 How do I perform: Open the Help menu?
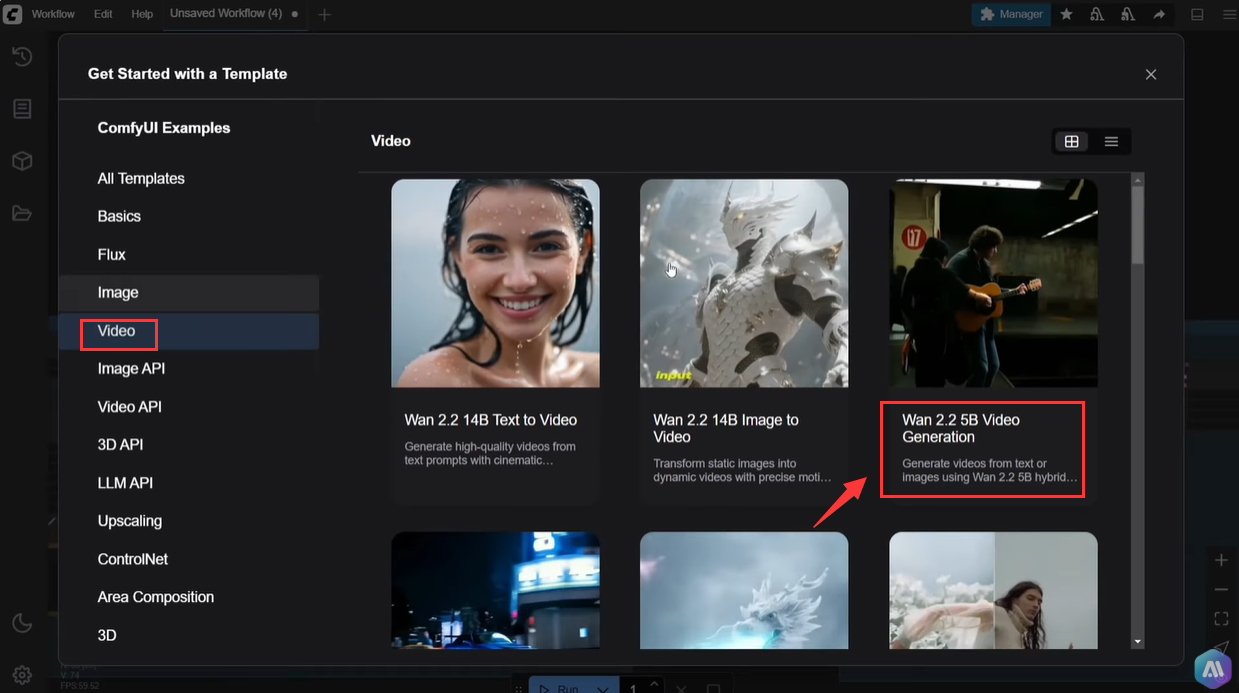click(x=143, y=14)
